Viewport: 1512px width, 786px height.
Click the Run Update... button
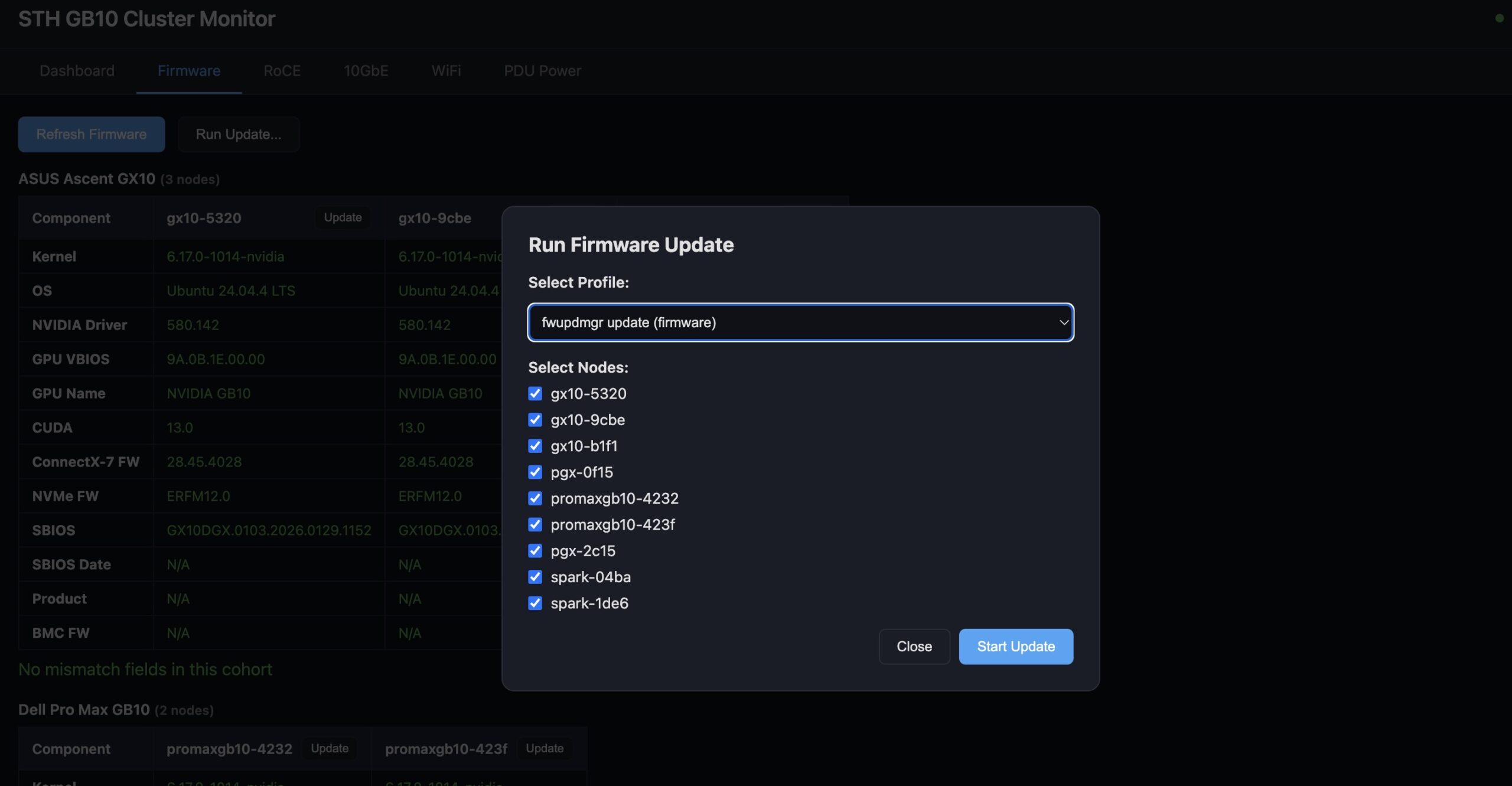point(238,134)
